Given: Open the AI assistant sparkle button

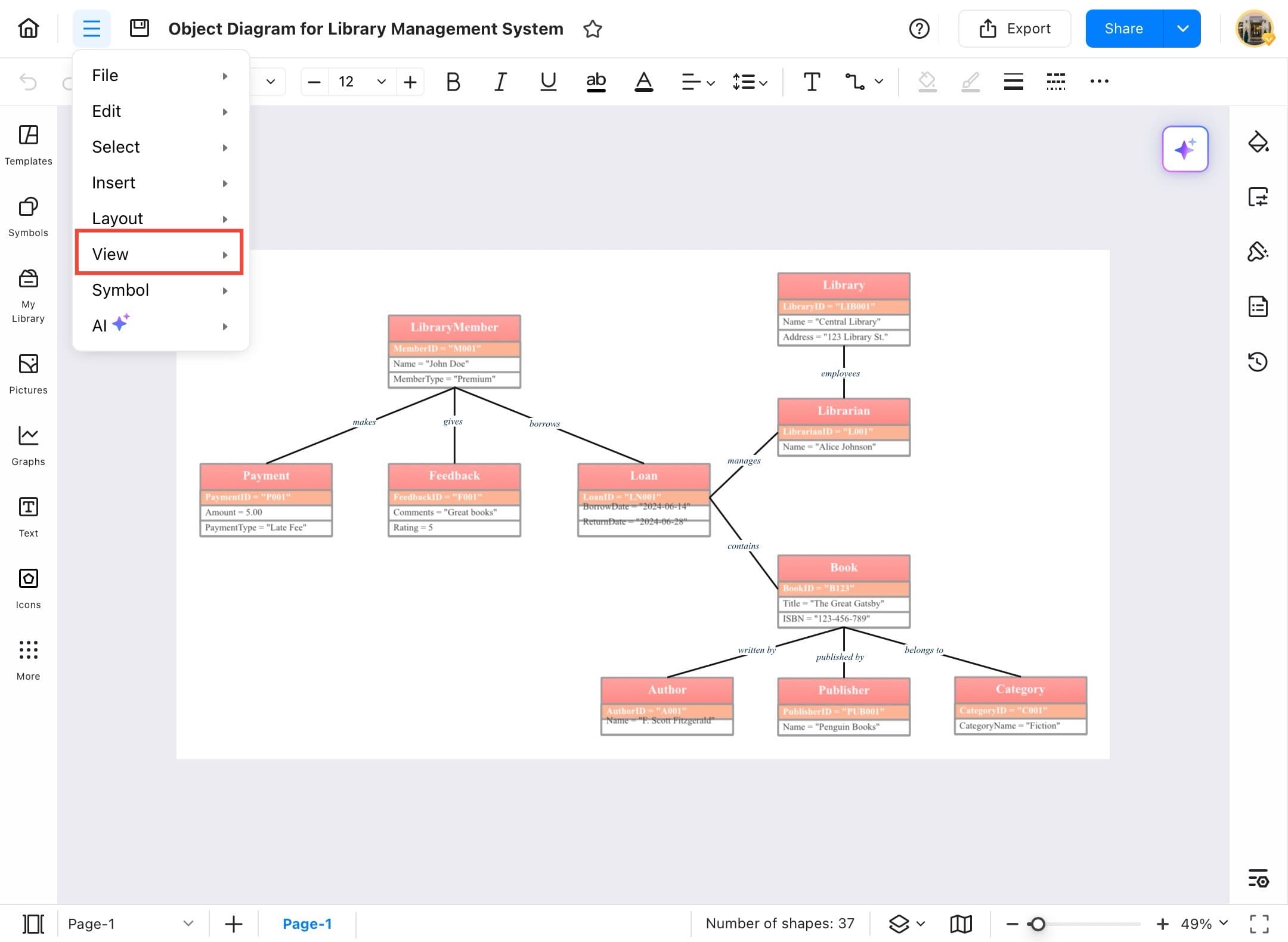Looking at the screenshot, I should (x=1185, y=149).
